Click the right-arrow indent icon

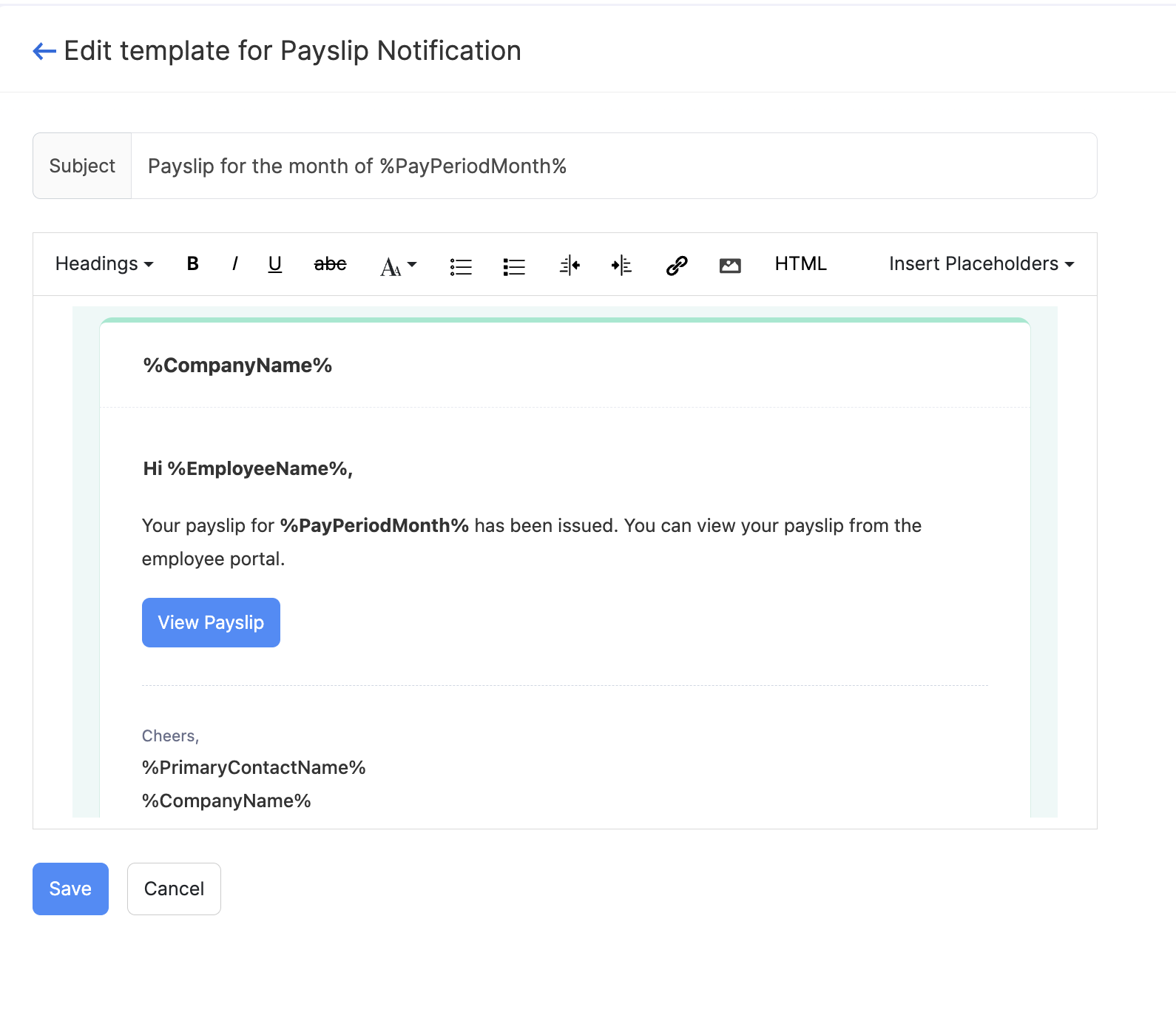[621, 265]
